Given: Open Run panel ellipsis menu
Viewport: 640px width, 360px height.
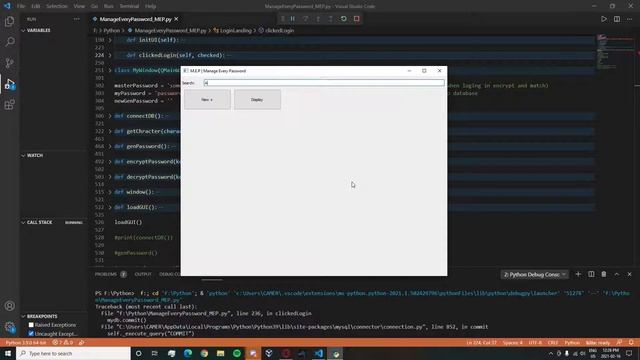Looking at the screenshot, I should pos(76,19).
